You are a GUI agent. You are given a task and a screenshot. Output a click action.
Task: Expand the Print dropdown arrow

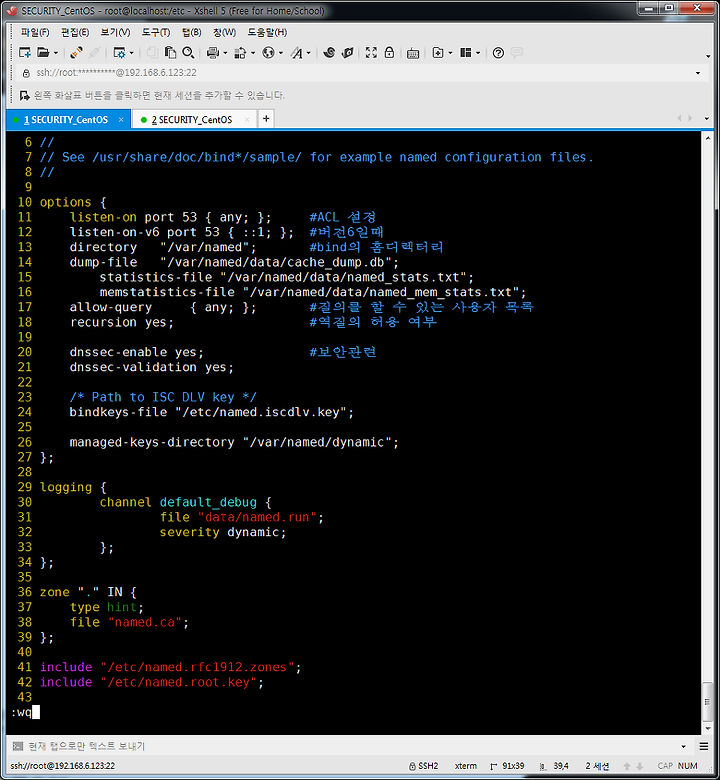tap(225, 53)
